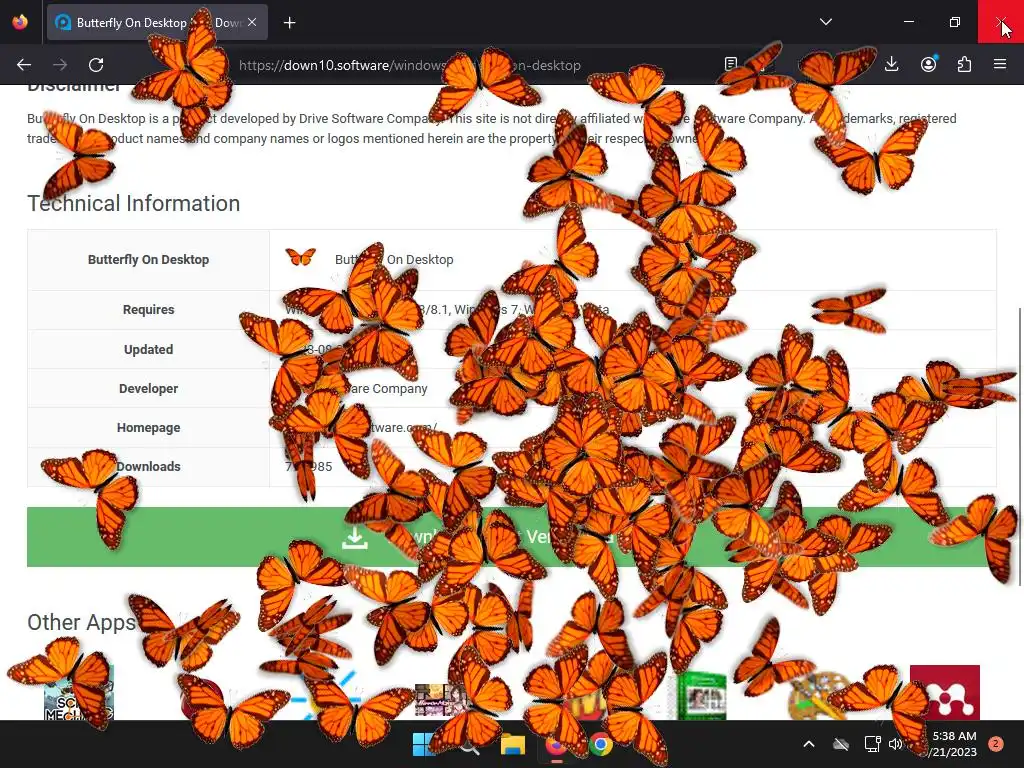The image size is (1024, 768).
Task: Click the OneDrive cloud tray icon
Action: tap(841, 744)
